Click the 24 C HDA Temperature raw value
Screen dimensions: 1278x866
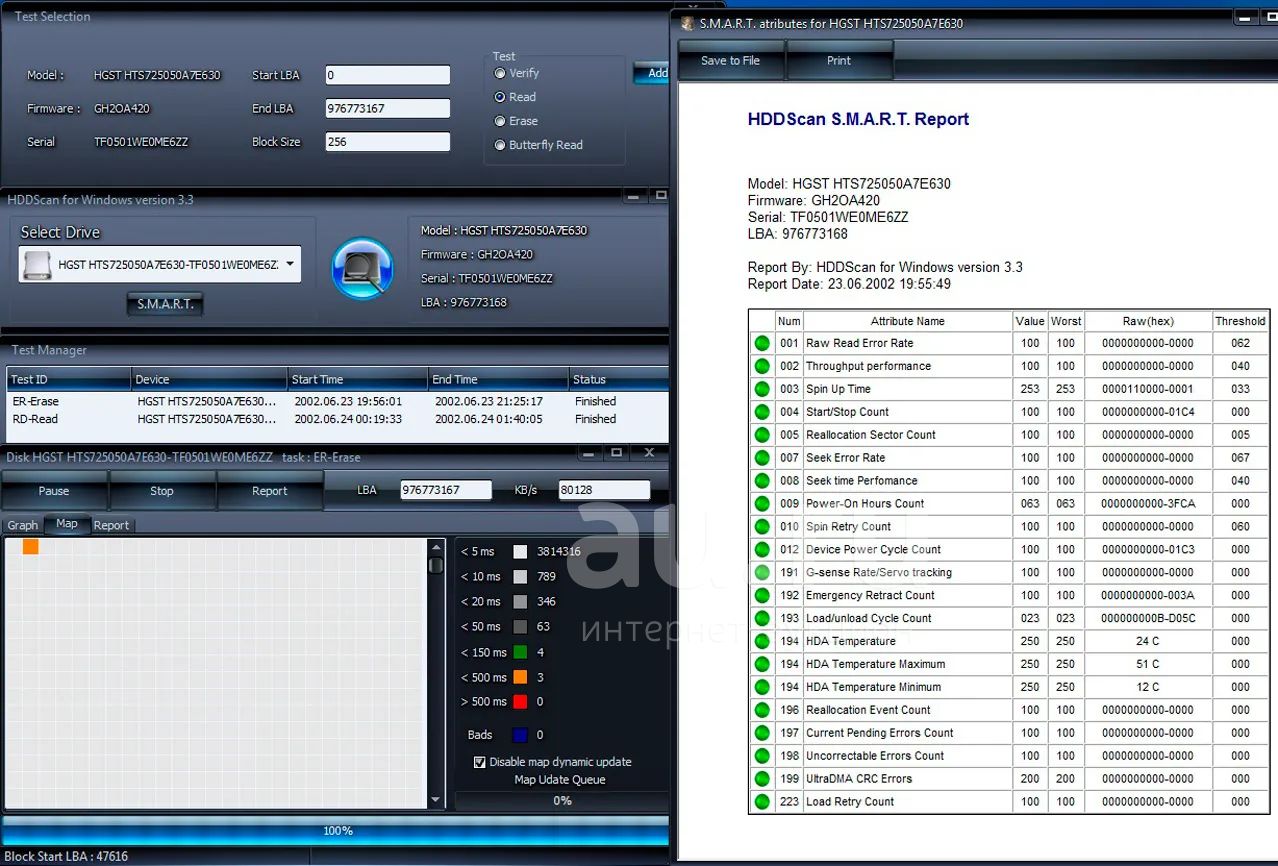[x=1148, y=641]
